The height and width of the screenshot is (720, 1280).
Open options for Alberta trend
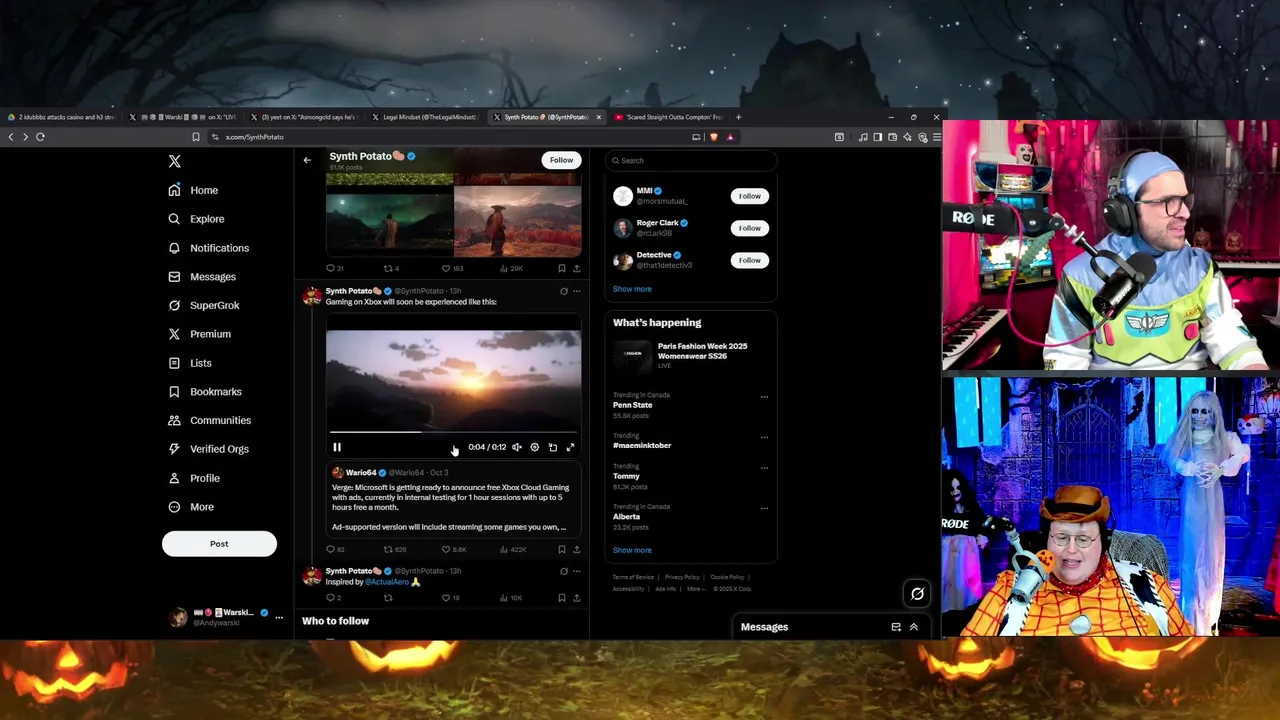pyautogui.click(x=764, y=508)
